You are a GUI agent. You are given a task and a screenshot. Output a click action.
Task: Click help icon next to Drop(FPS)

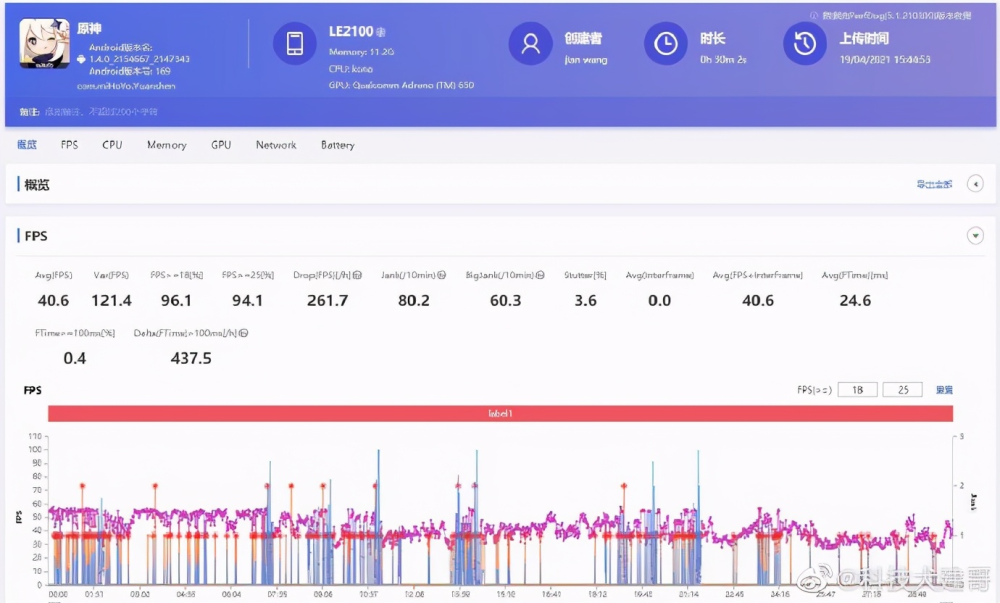[357, 275]
